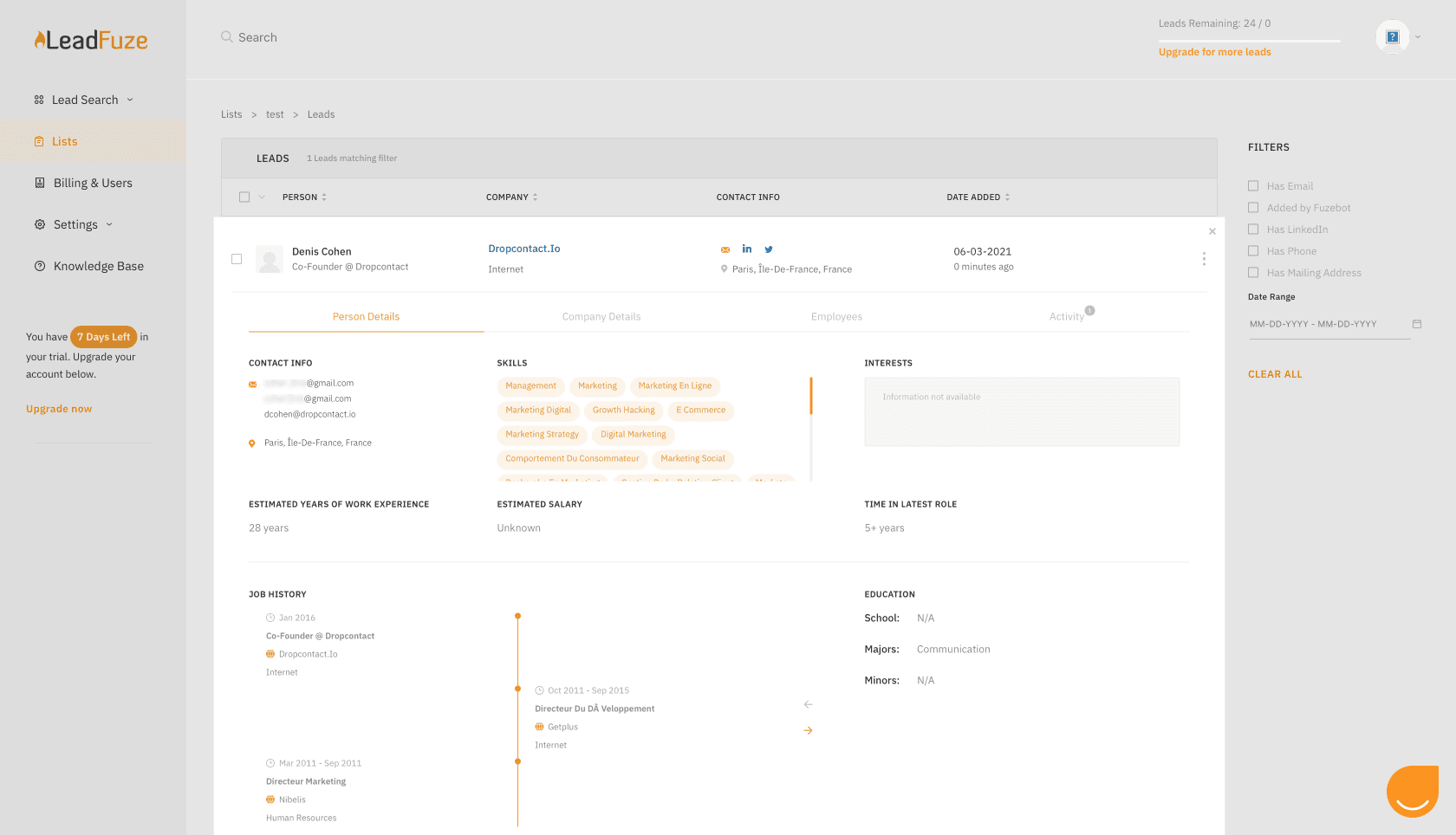Click the globe icon next to Nibelis
Image resolution: width=1456 pixels, height=835 pixels.
pyautogui.click(x=270, y=799)
